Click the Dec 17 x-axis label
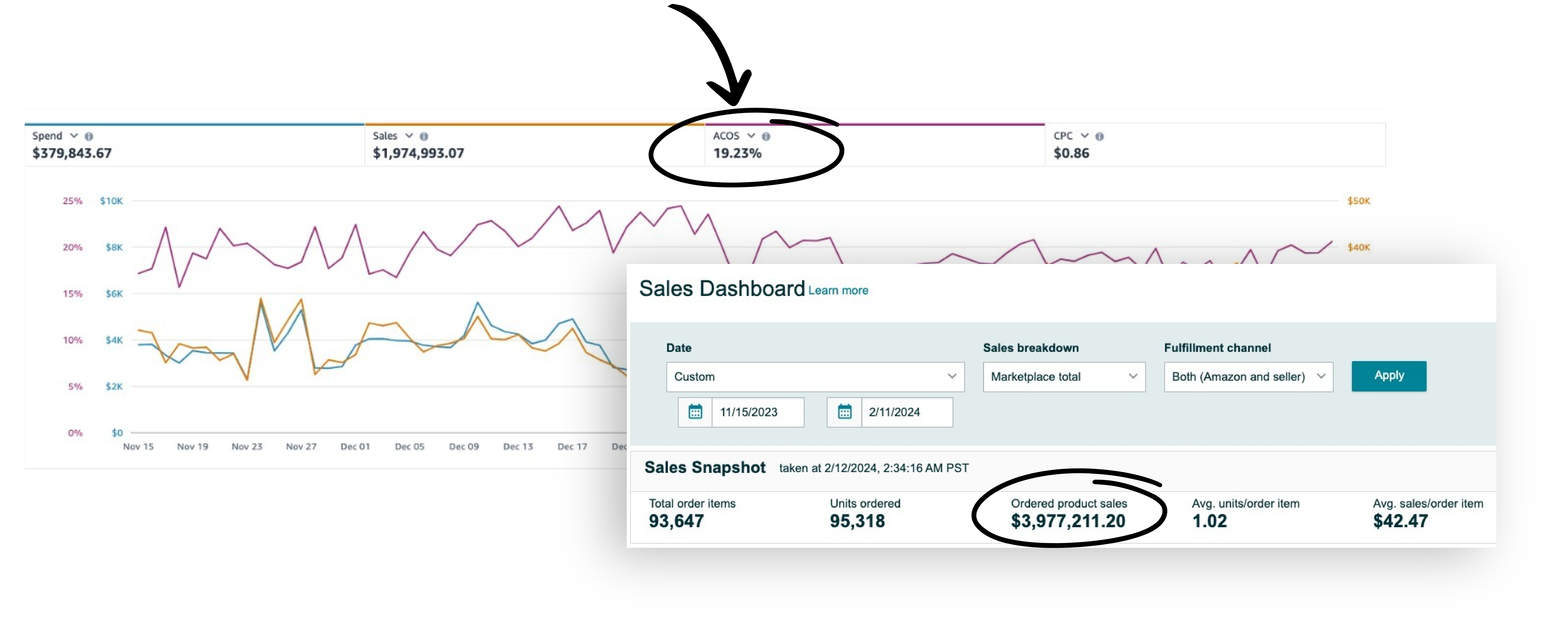This screenshot has width=1568, height=619. click(572, 447)
